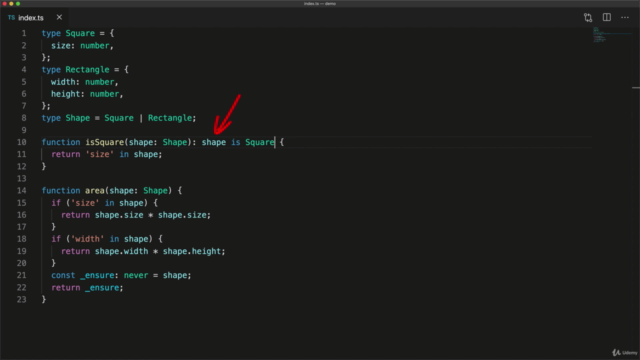Split the editor to the right
Image resolution: width=640 pixels, height=360 pixels.
pos(607,17)
